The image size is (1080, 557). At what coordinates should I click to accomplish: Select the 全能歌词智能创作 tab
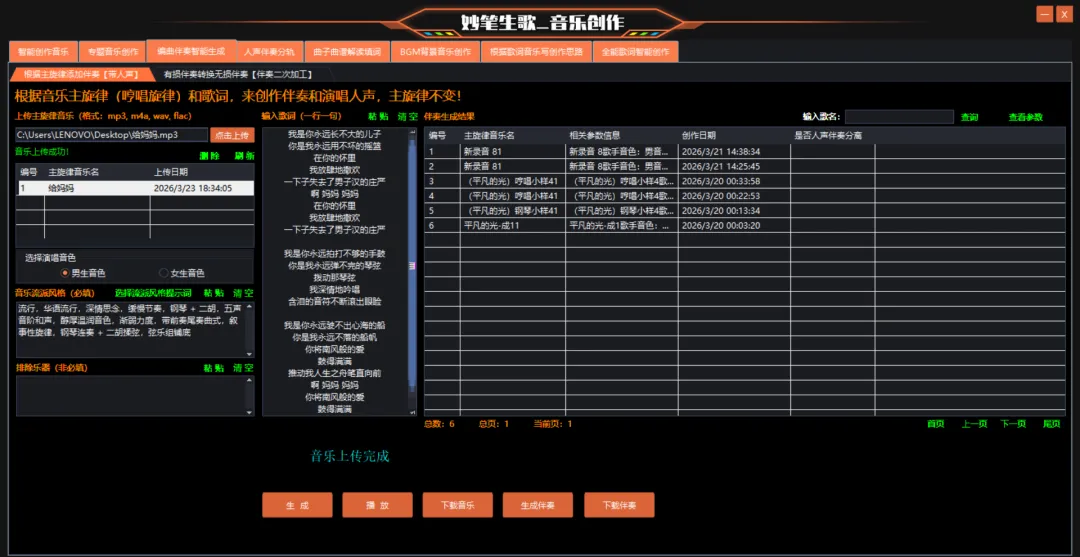636,52
